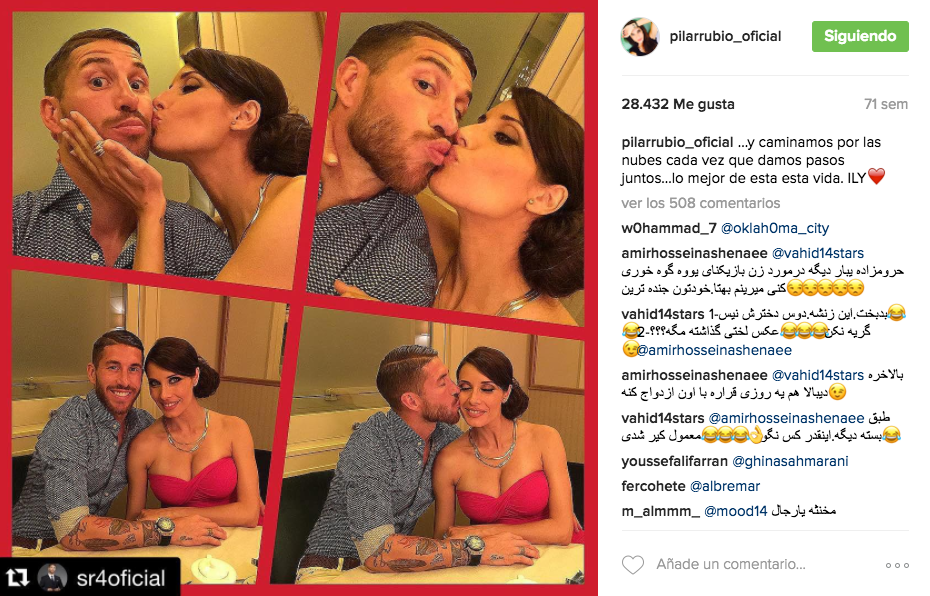Open youssefalifarran commenter profile
The width and height of the screenshot is (930, 596).
674,461
